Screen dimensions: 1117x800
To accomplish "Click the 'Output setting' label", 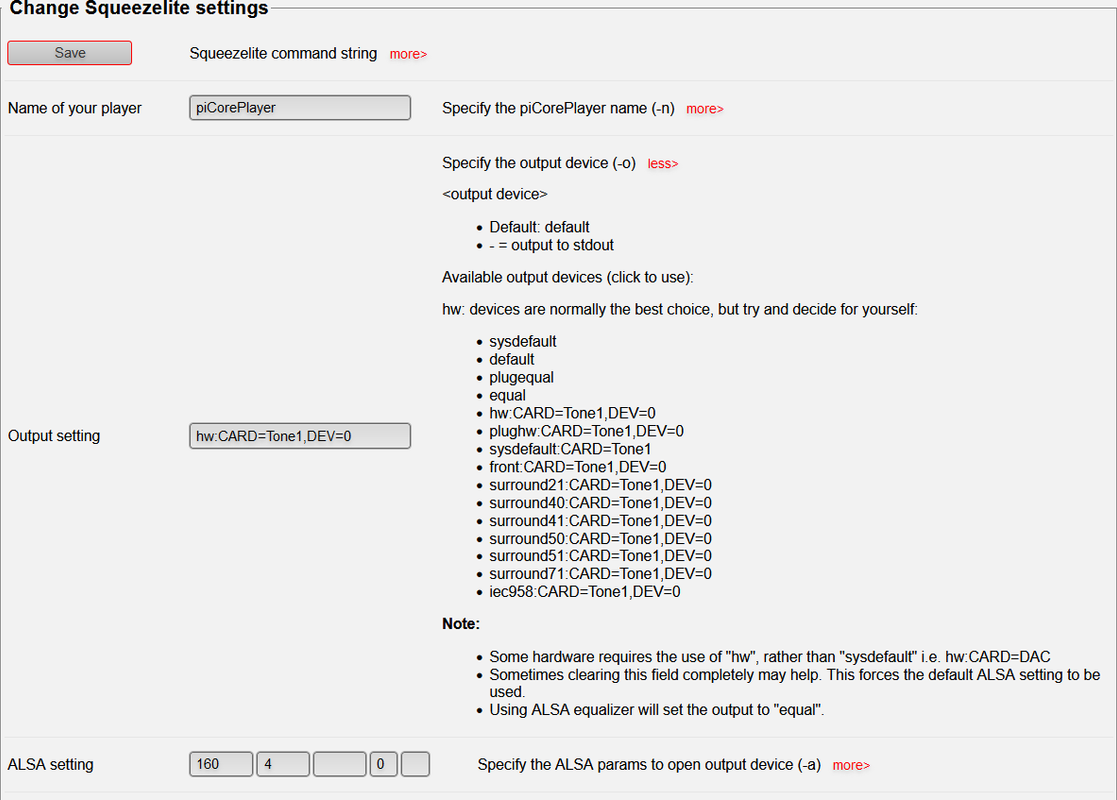I will tap(54, 436).
